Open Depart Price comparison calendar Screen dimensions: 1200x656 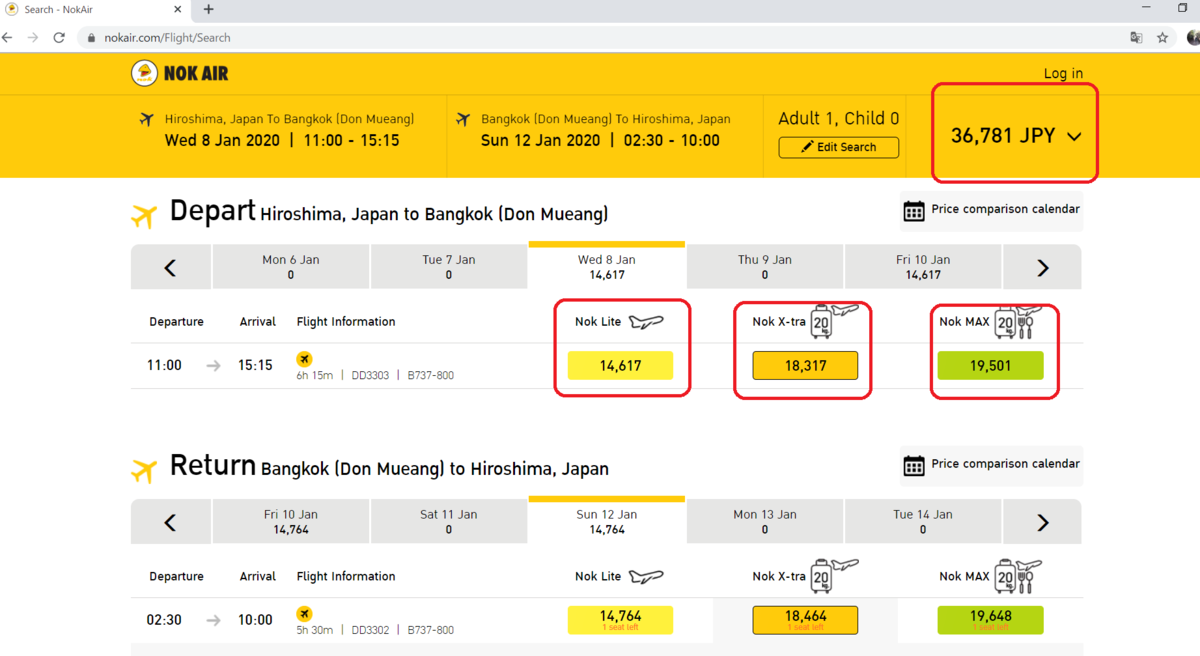[x=991, y=210]
